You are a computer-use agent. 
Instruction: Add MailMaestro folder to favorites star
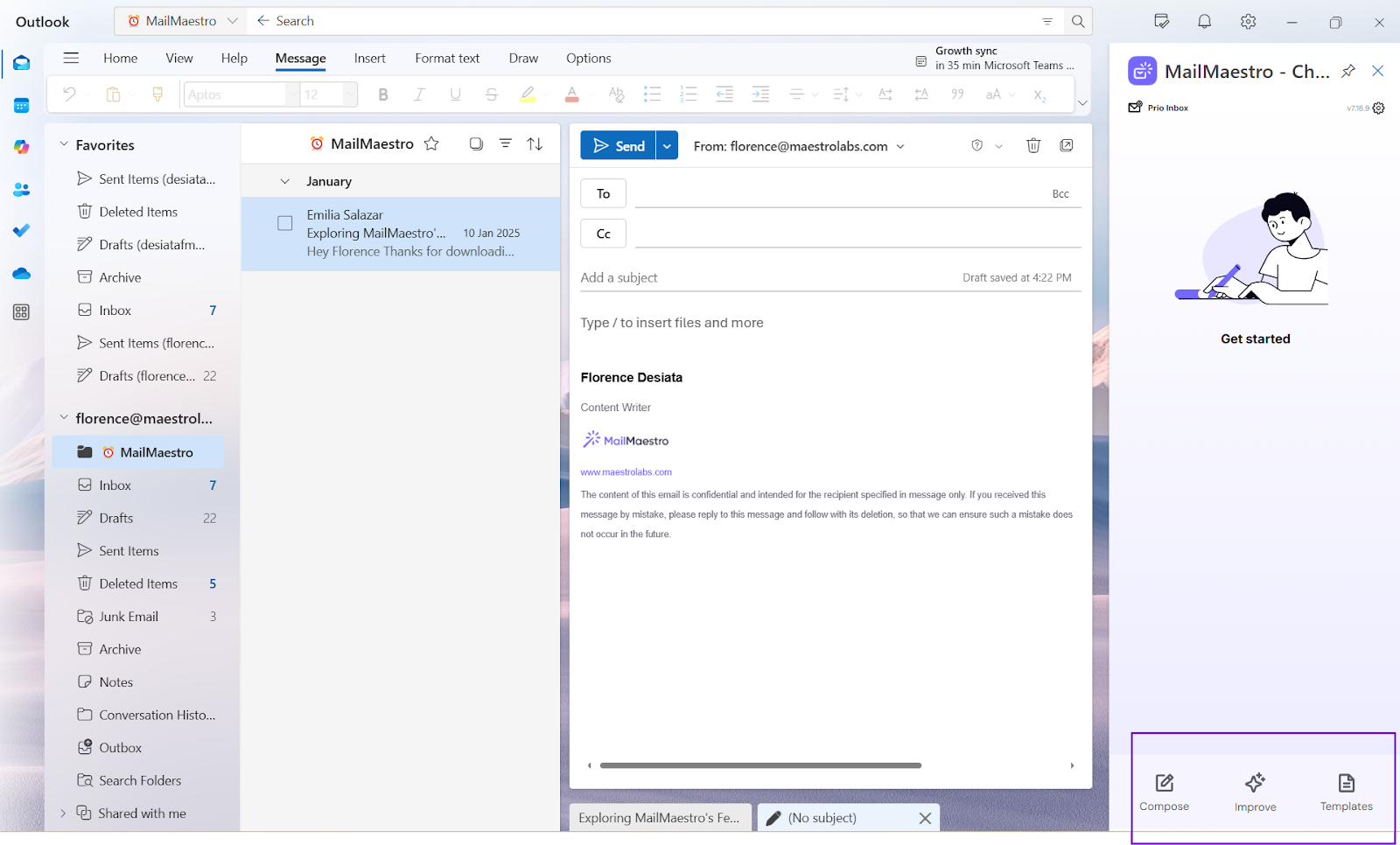pyautogui.click(x=431, y=143)
